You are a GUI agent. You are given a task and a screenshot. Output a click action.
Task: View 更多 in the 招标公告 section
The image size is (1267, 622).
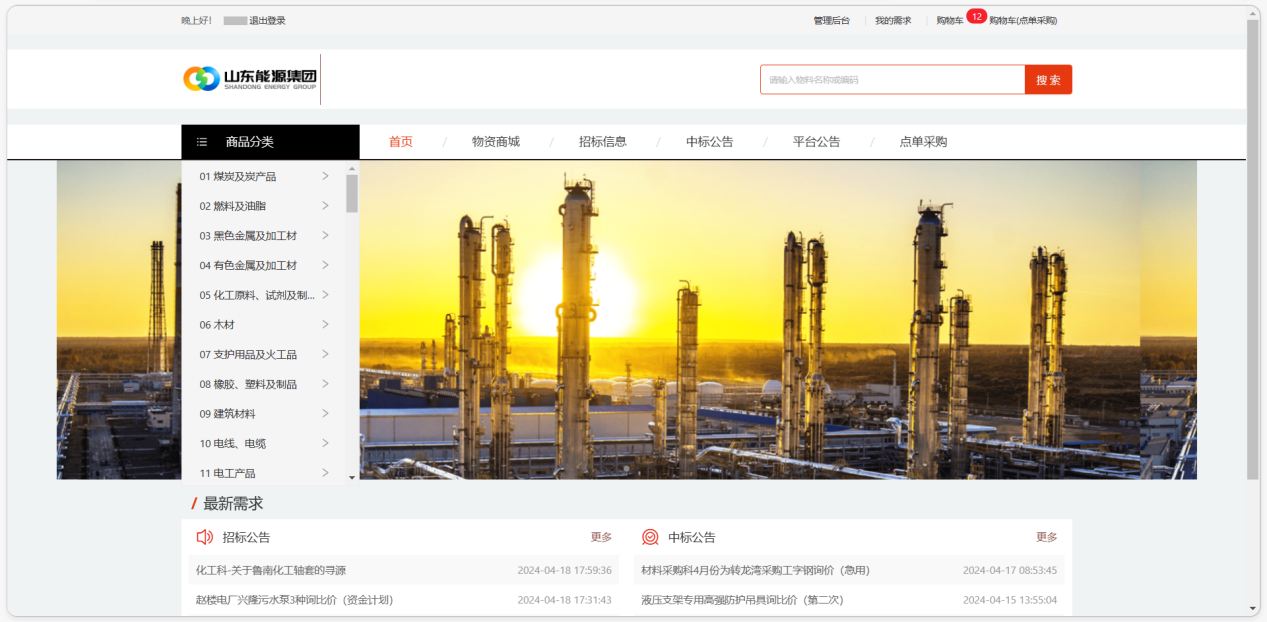tap(601, 537)
